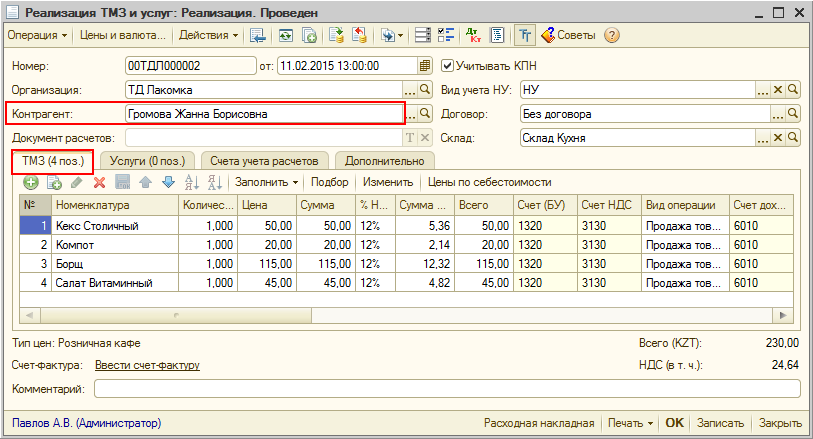Expand the Действия menu

click(208, 36)
